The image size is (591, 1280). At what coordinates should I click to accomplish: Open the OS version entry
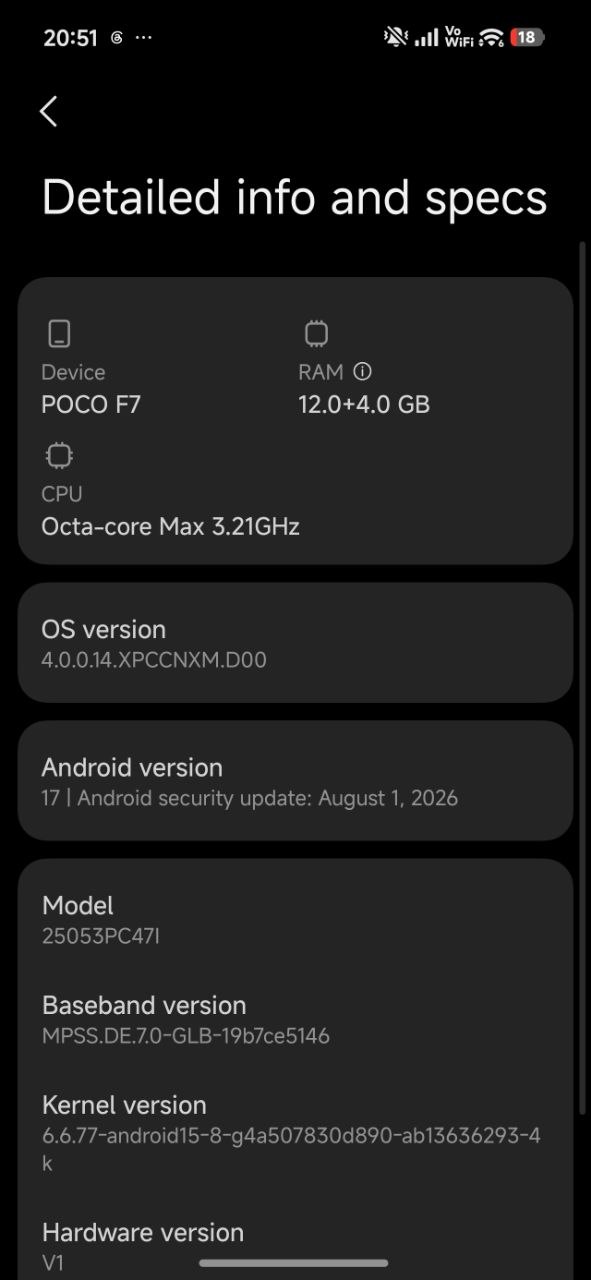click(x=295, y=642)
